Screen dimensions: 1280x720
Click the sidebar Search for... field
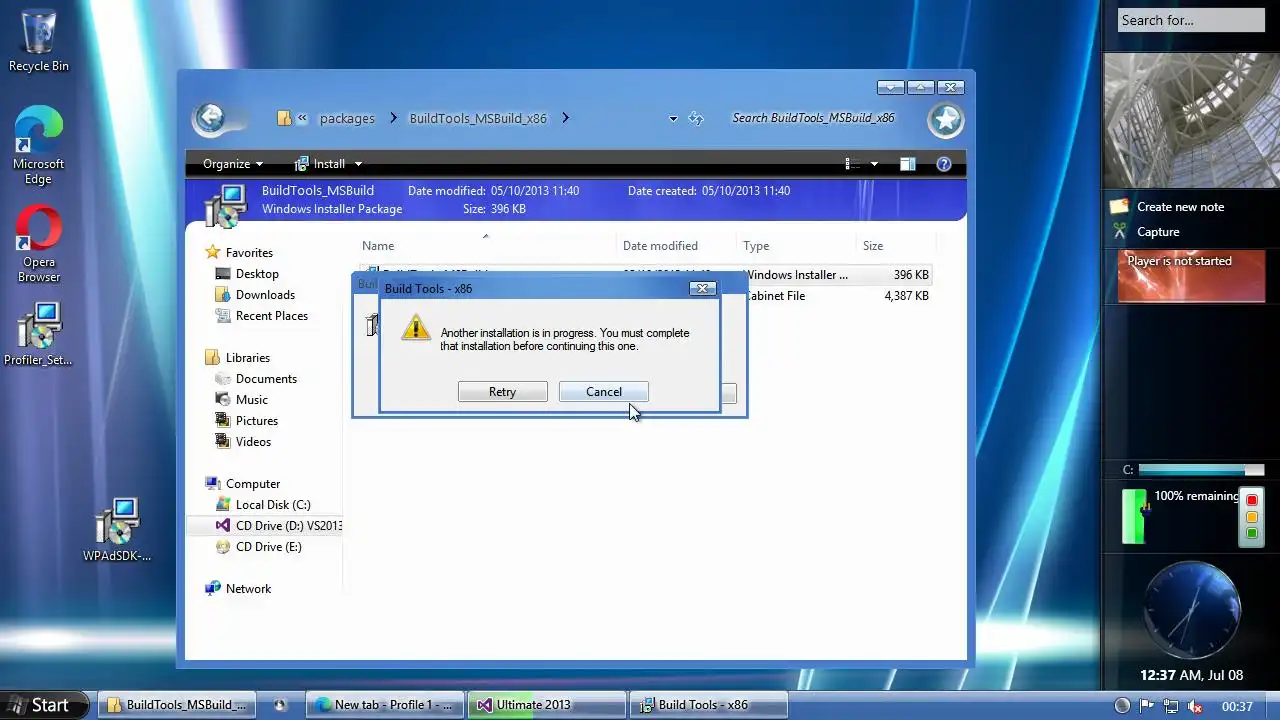click(x=1191, y=20)
